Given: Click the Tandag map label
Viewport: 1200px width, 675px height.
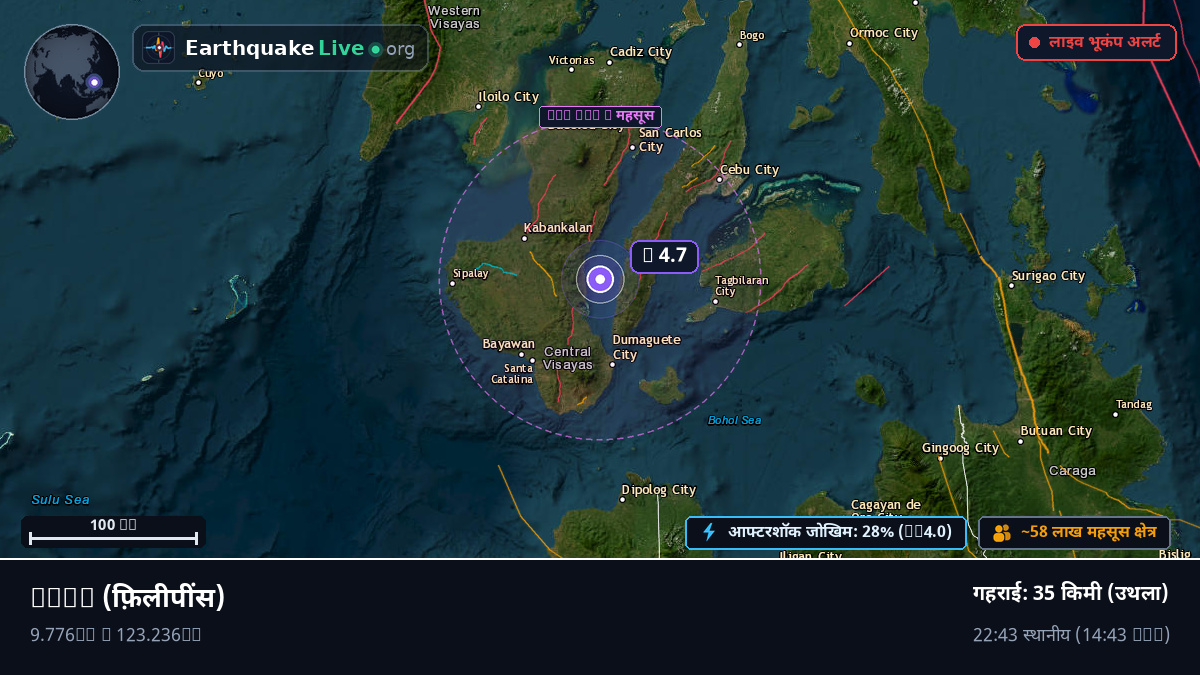Looking at the screenshot, I should click(x=1134, y=405).
